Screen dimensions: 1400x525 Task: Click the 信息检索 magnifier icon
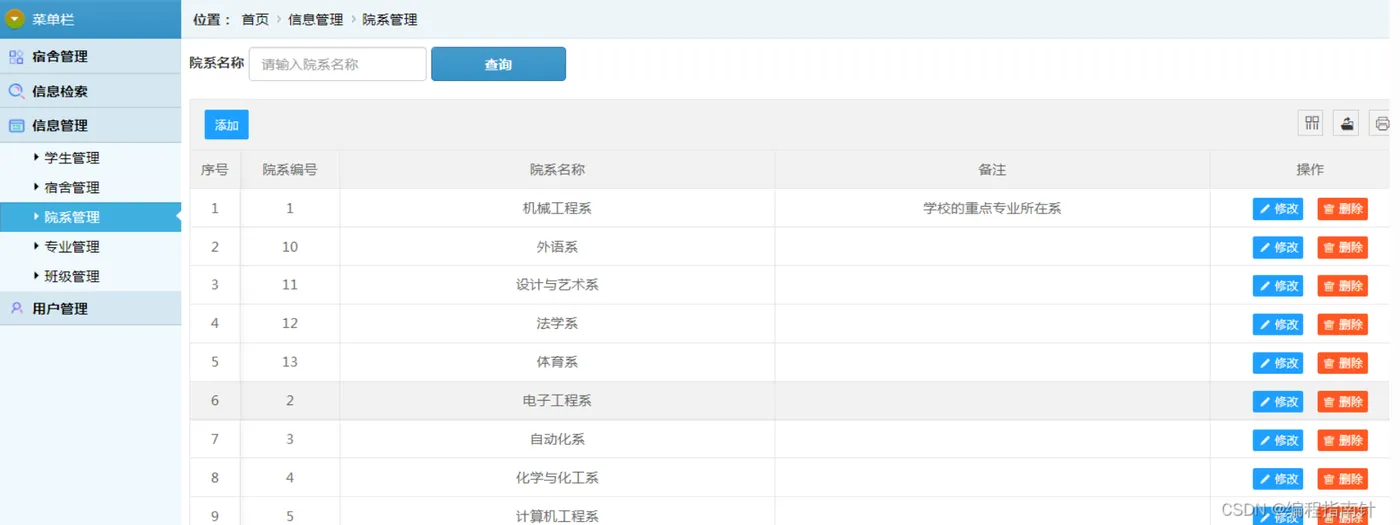click(x=16, y=91)
